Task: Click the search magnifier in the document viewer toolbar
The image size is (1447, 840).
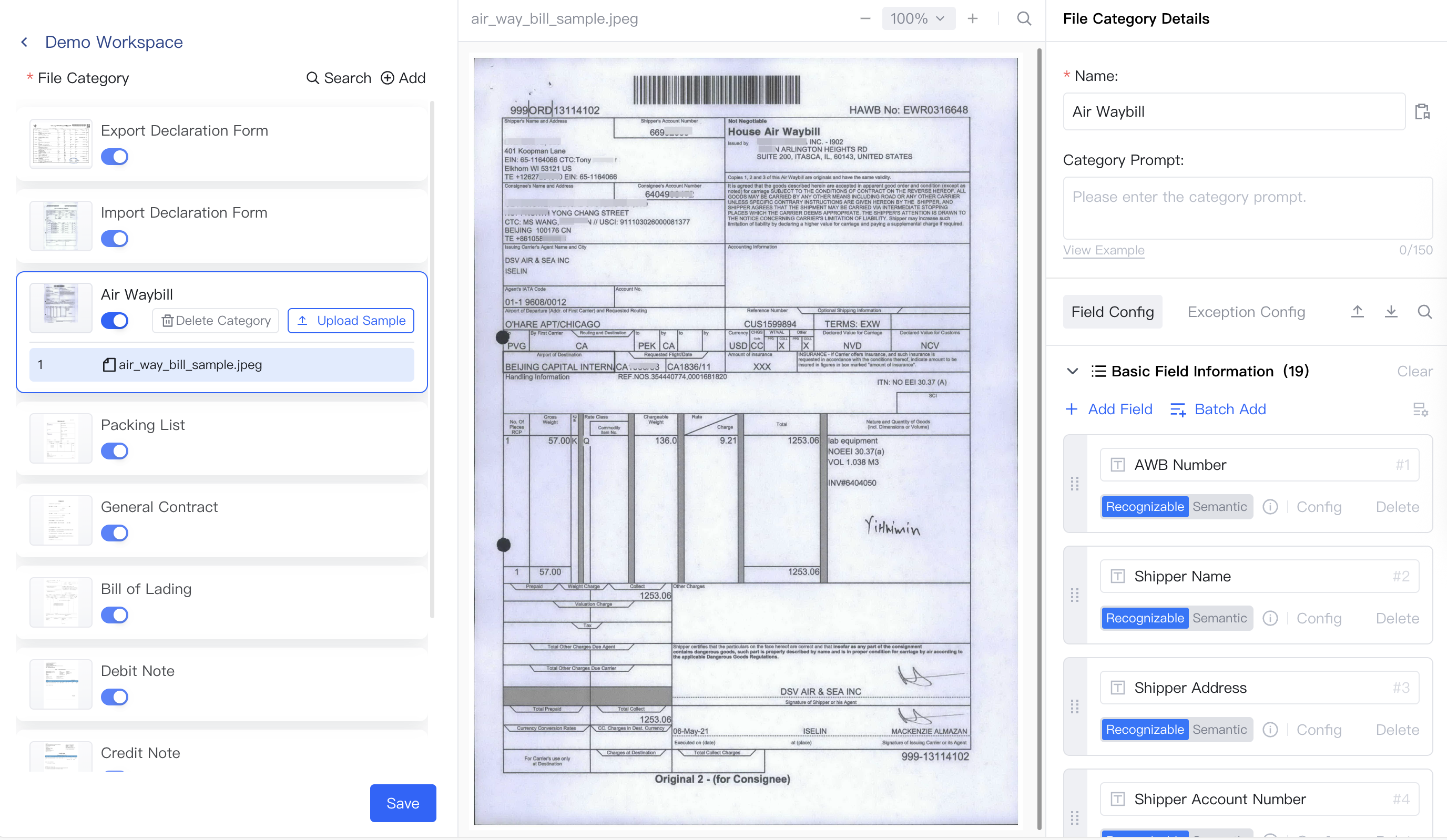Action: 1024,18
